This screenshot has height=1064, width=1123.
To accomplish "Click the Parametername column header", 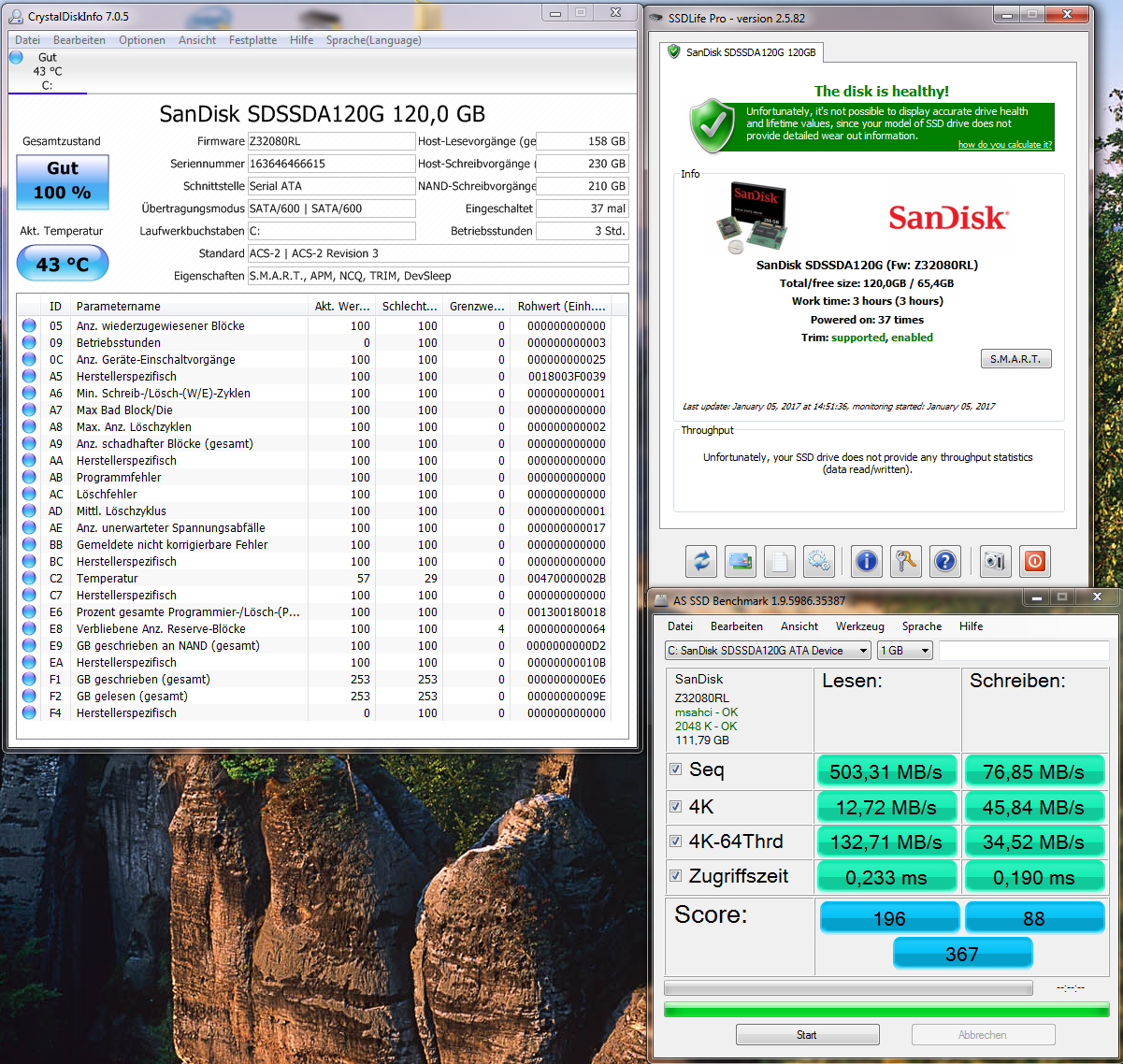I will coord(190,306).
